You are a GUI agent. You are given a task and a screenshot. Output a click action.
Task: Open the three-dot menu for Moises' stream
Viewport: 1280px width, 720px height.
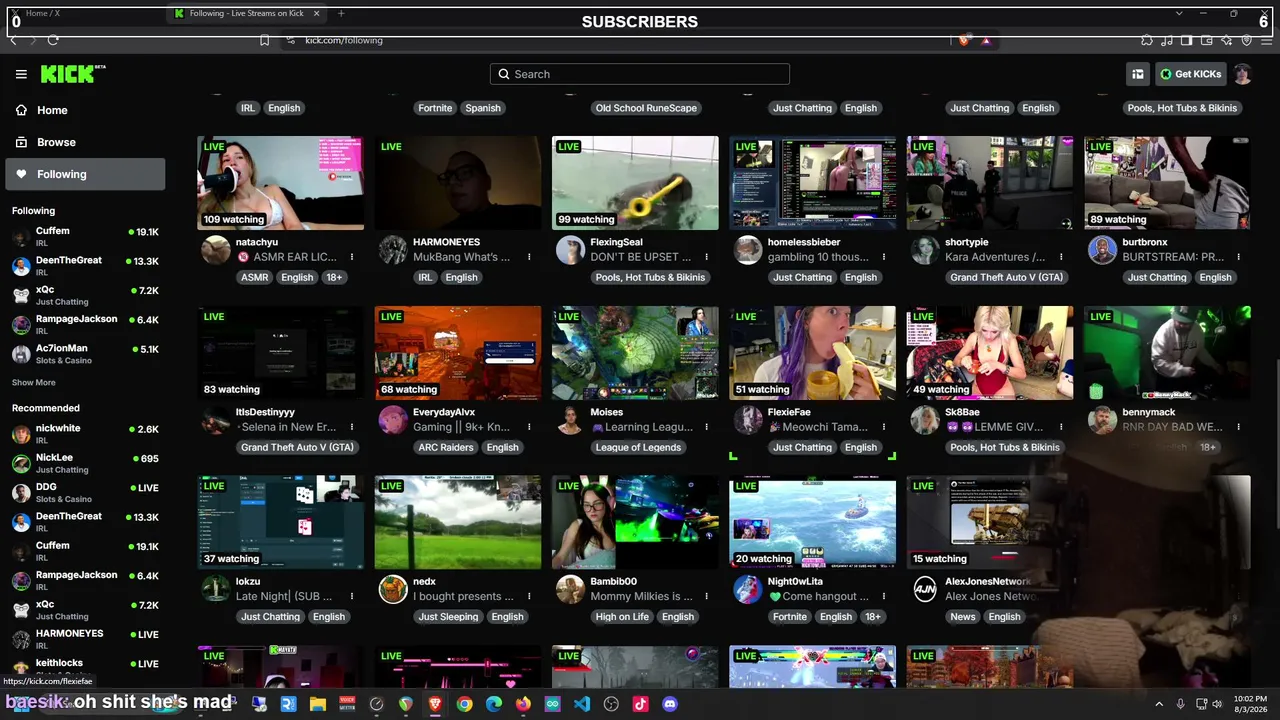706,427
